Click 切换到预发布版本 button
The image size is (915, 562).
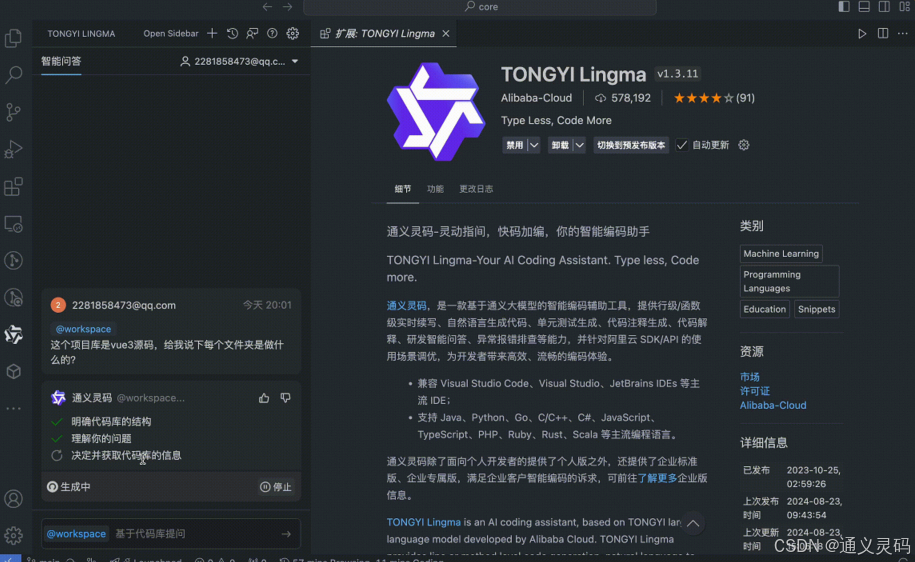[631, 145]
